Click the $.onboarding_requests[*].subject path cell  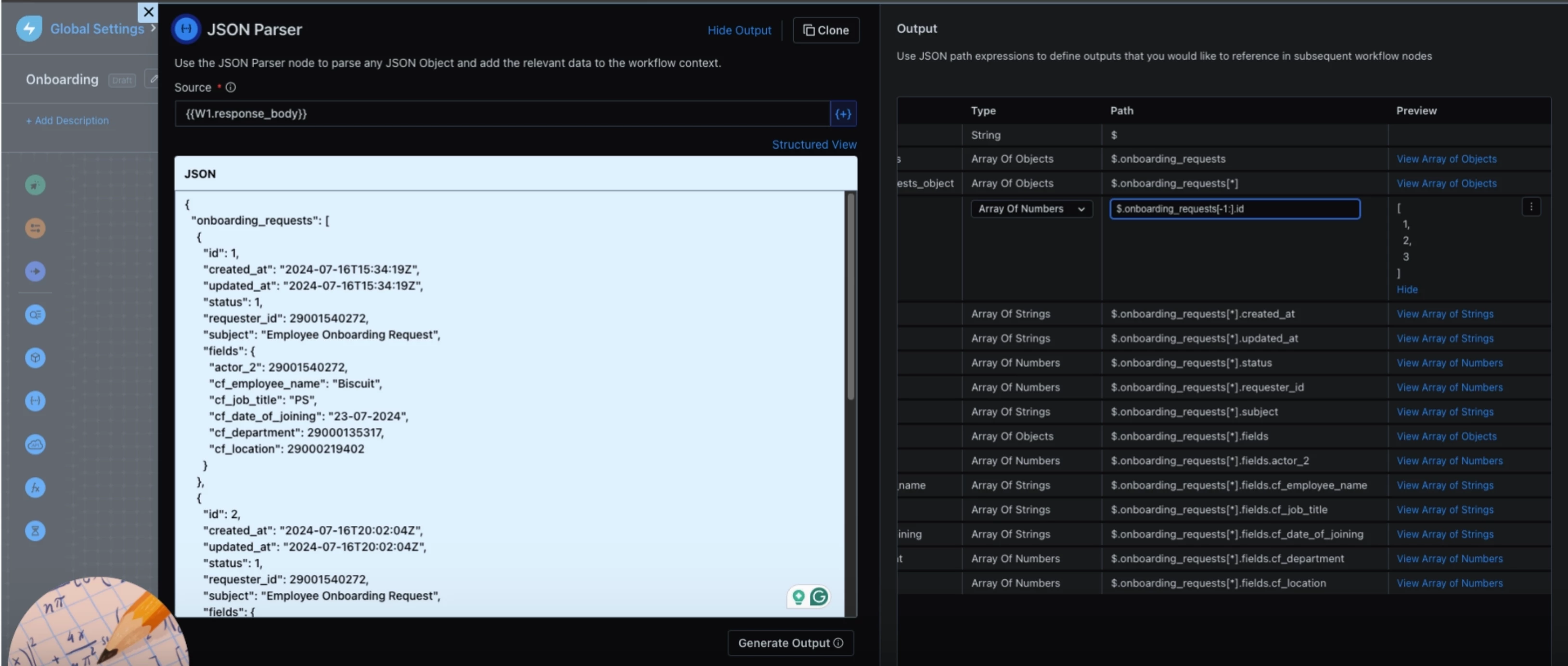coord(1245,411)
